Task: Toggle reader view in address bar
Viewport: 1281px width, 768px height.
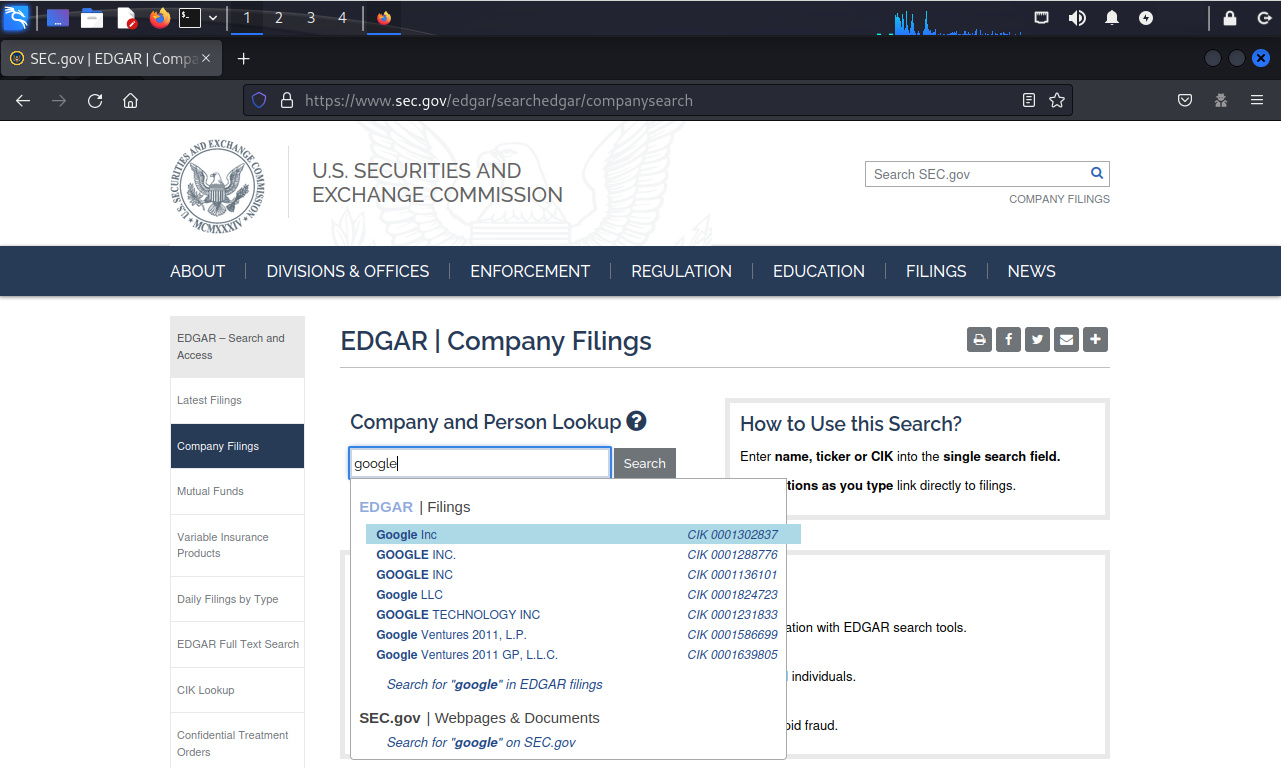Action: tap(1029, 100)
